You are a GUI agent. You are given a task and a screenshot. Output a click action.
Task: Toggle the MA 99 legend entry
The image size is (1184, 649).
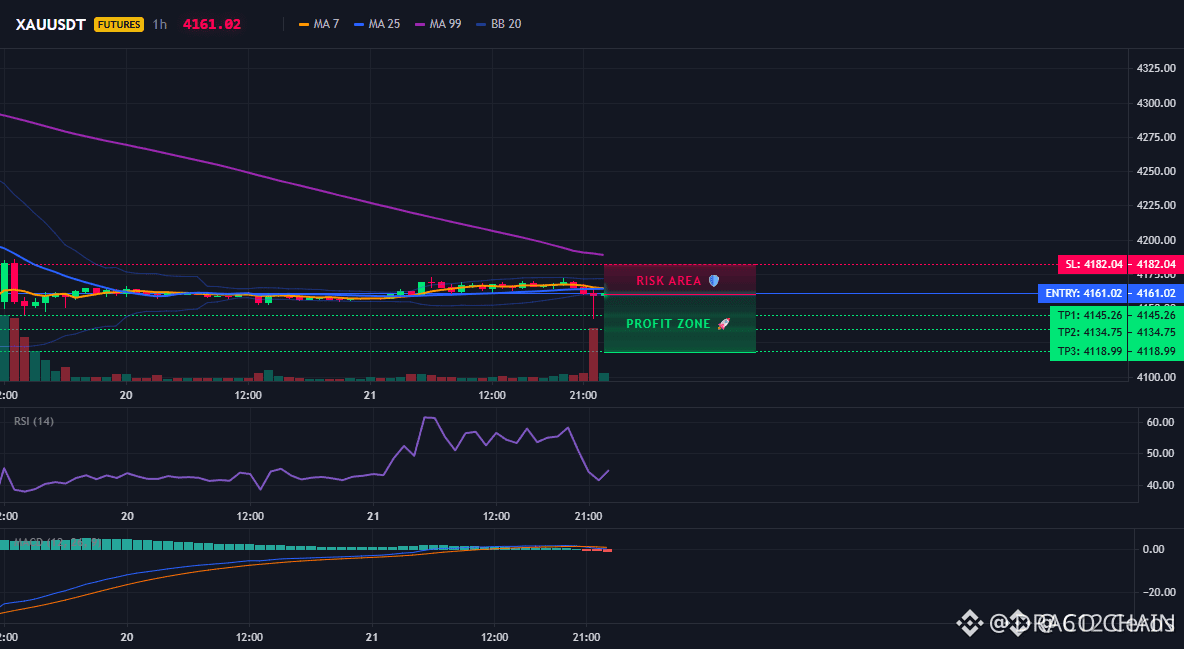tap(438, 24)
